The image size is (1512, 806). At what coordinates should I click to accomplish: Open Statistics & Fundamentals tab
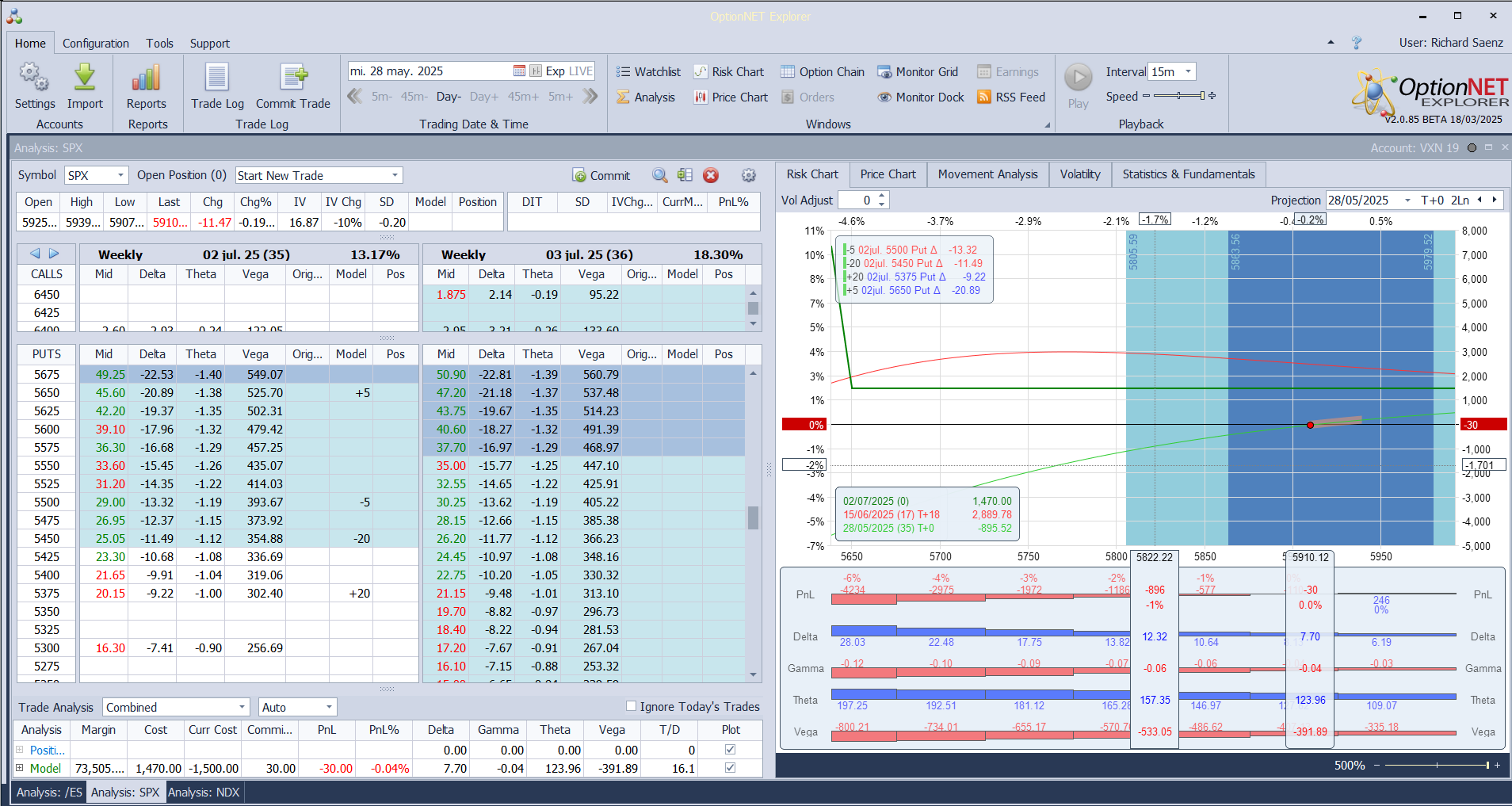(1189, 174)
